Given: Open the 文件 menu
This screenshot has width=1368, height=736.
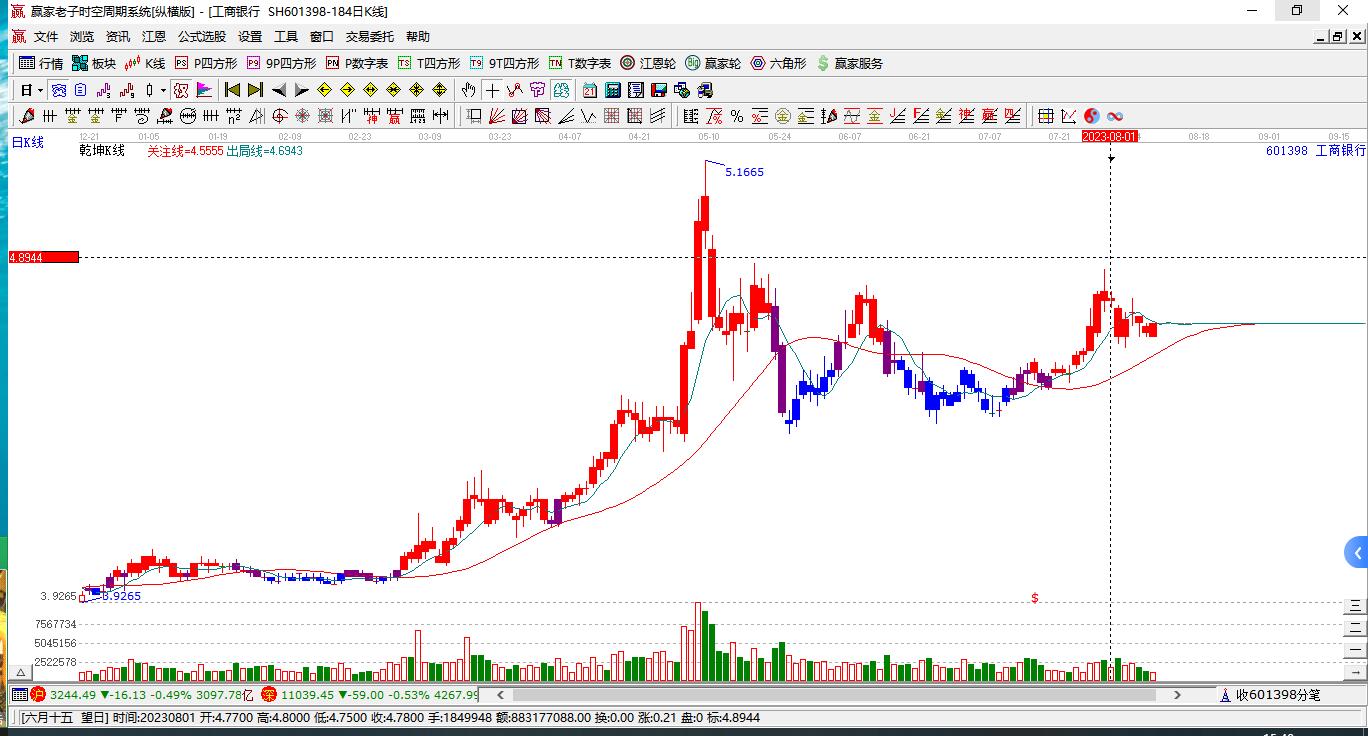Looking at the screenshot, I should (46, 37).
